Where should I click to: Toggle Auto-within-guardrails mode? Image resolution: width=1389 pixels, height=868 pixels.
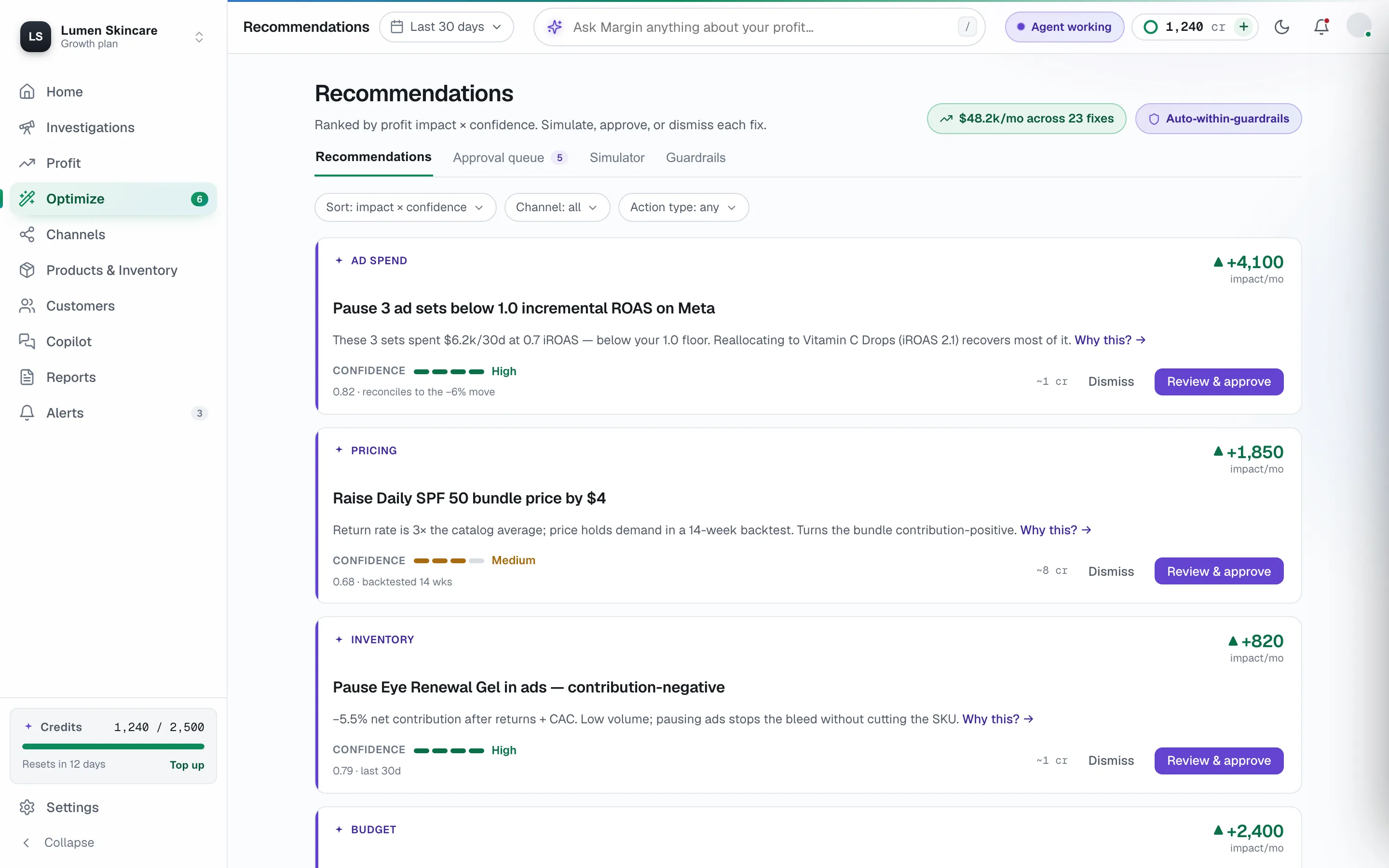(x=1218, y=119)
